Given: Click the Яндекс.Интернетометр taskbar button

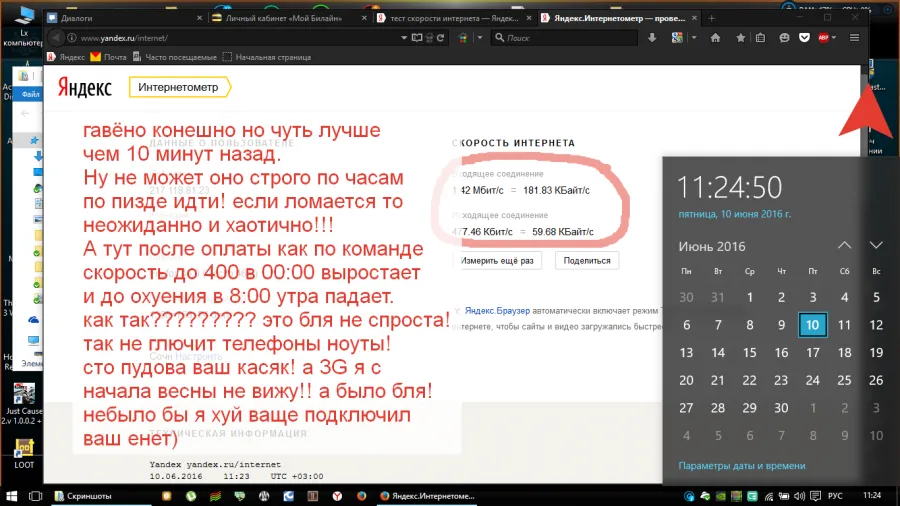Looking at the screenshot, I should (x=428, y=496).
